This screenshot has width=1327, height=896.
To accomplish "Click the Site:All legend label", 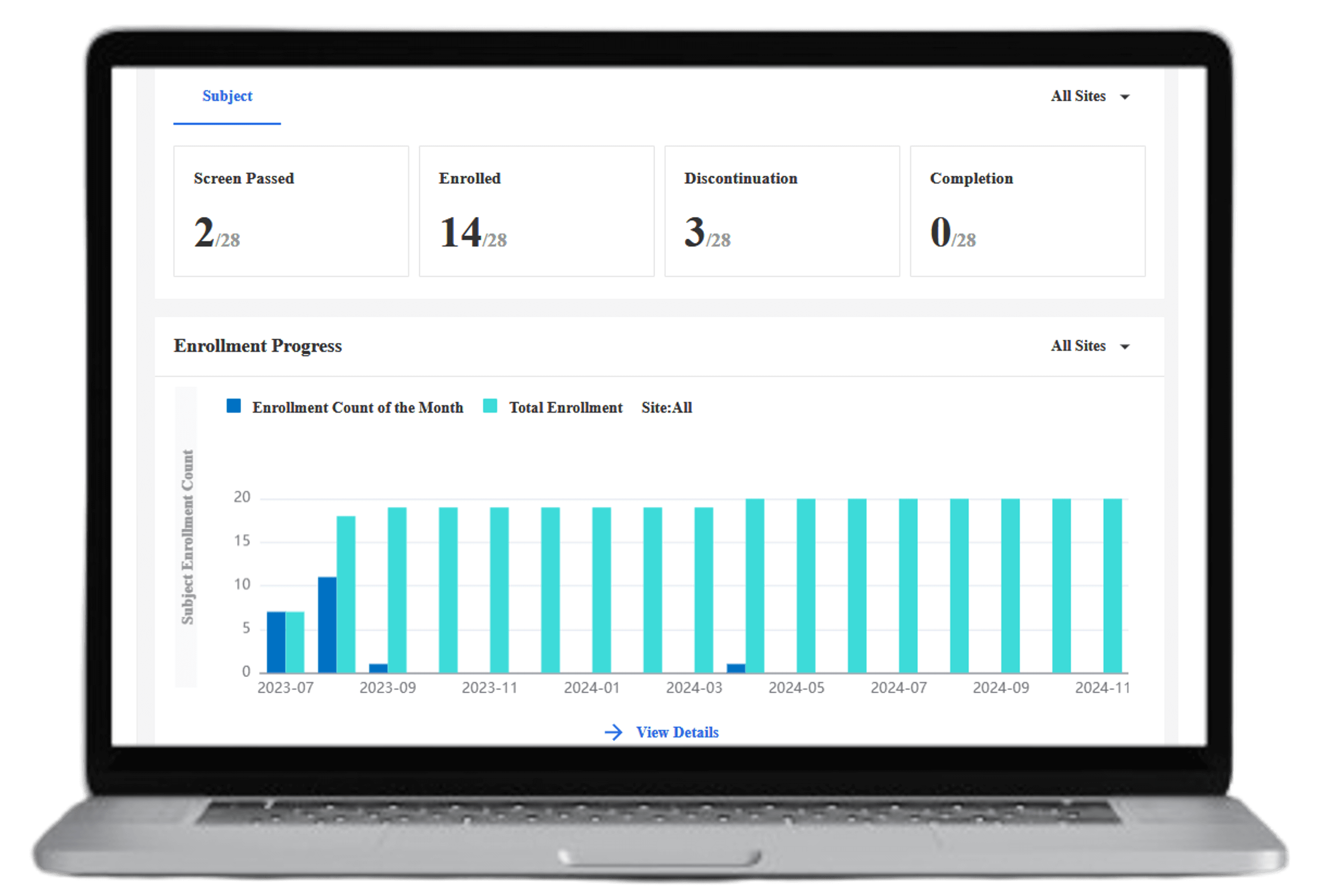I will click(x=666, y=408).
